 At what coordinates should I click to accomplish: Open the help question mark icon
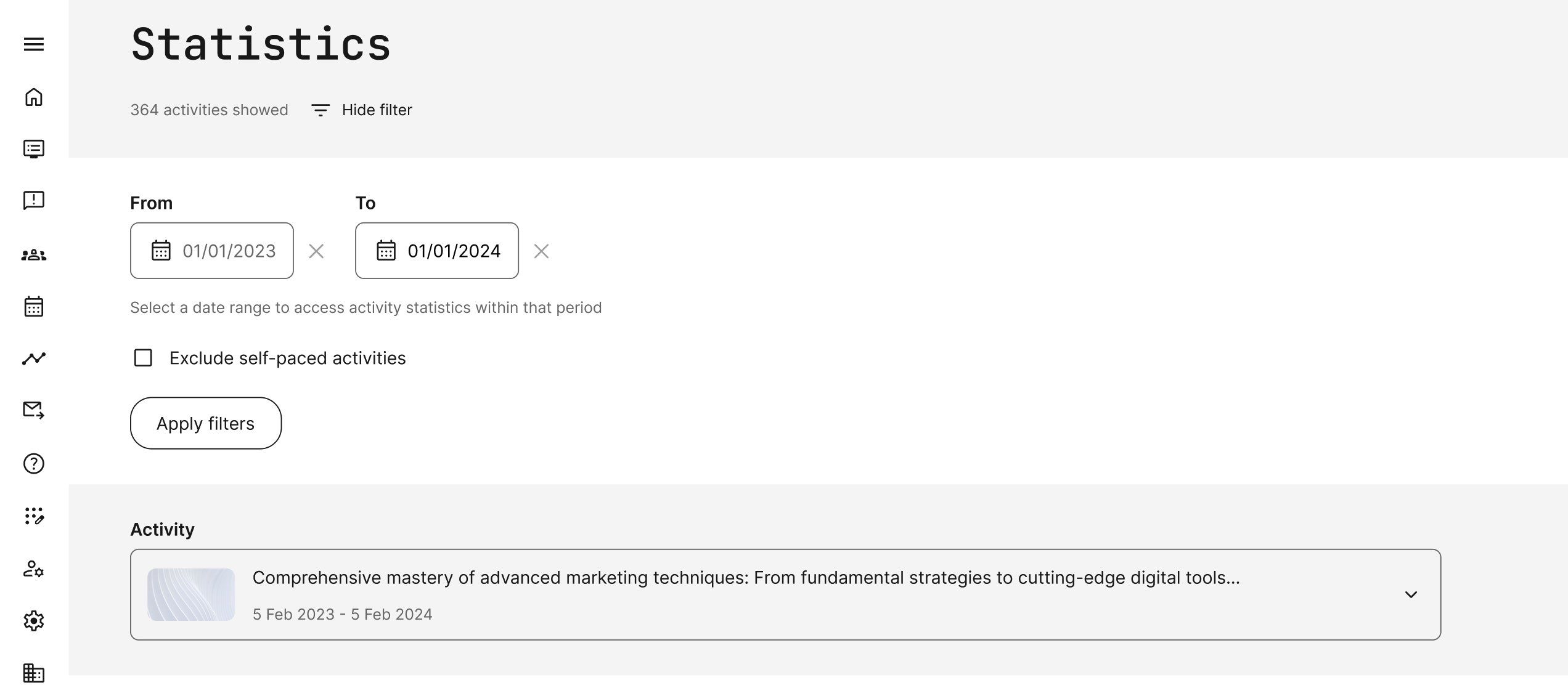(34, 464)
